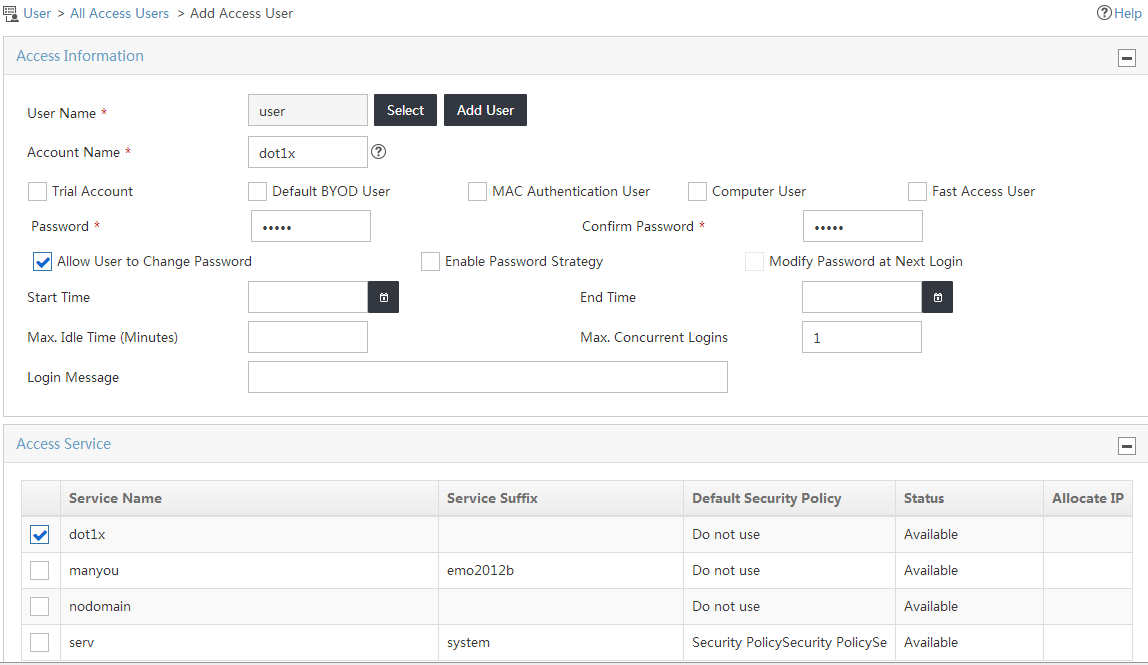This screenshot has height=665, width=1148.
Task: Click the Account Name input
Action: click(308, 152)
